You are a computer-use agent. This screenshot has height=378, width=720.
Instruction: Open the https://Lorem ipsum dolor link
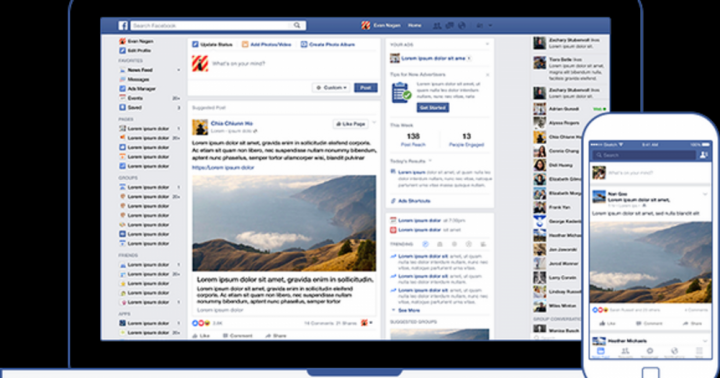(223, 167)
